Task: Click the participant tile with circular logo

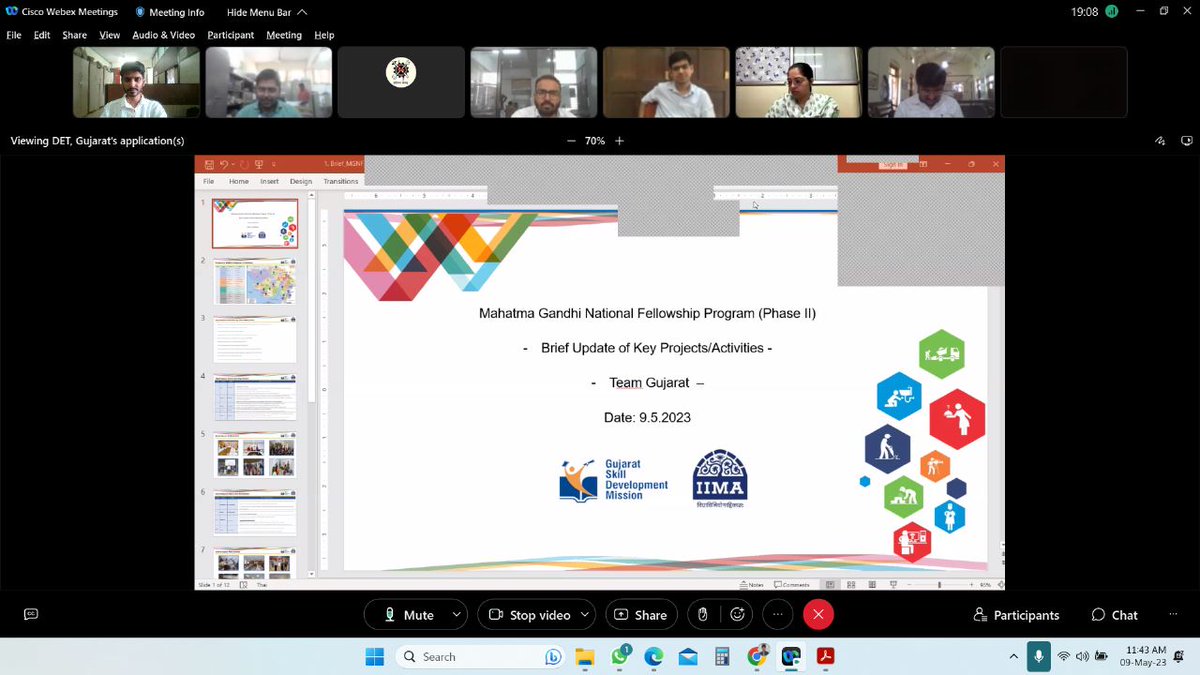Action: point(401,82)
